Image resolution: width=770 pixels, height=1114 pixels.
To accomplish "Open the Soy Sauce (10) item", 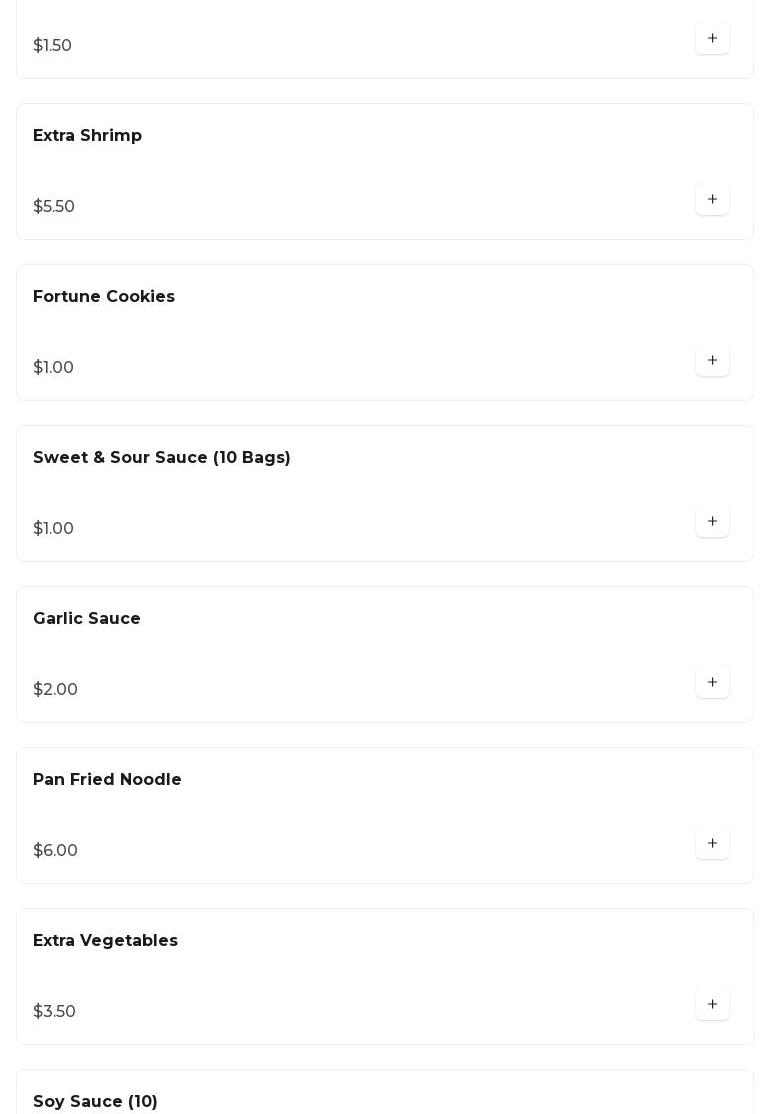I will [95, 1101].
